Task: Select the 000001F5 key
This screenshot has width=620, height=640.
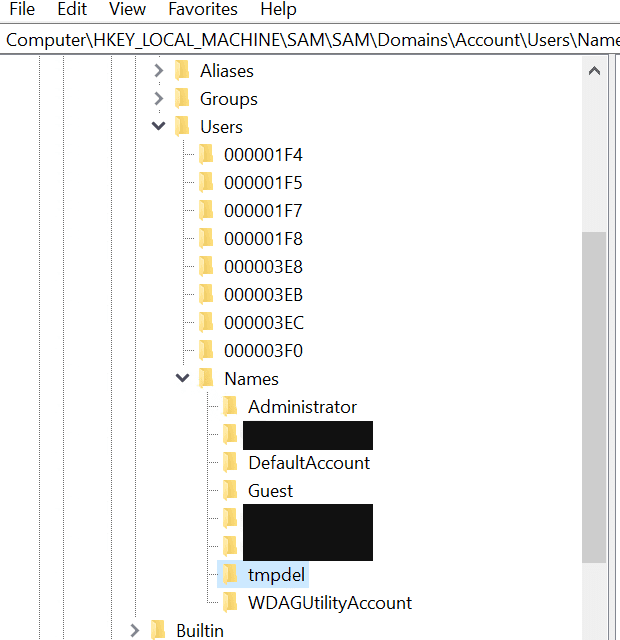Action: pyautogui.click(x=263, y=183)
